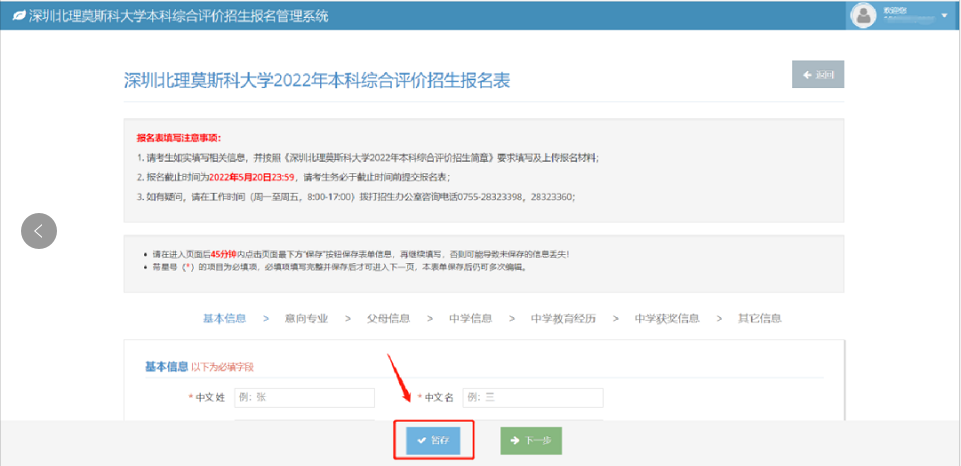961x466 pixels.
Task: Select the 中学信息 step tab
Action: (x=471, y=318)
